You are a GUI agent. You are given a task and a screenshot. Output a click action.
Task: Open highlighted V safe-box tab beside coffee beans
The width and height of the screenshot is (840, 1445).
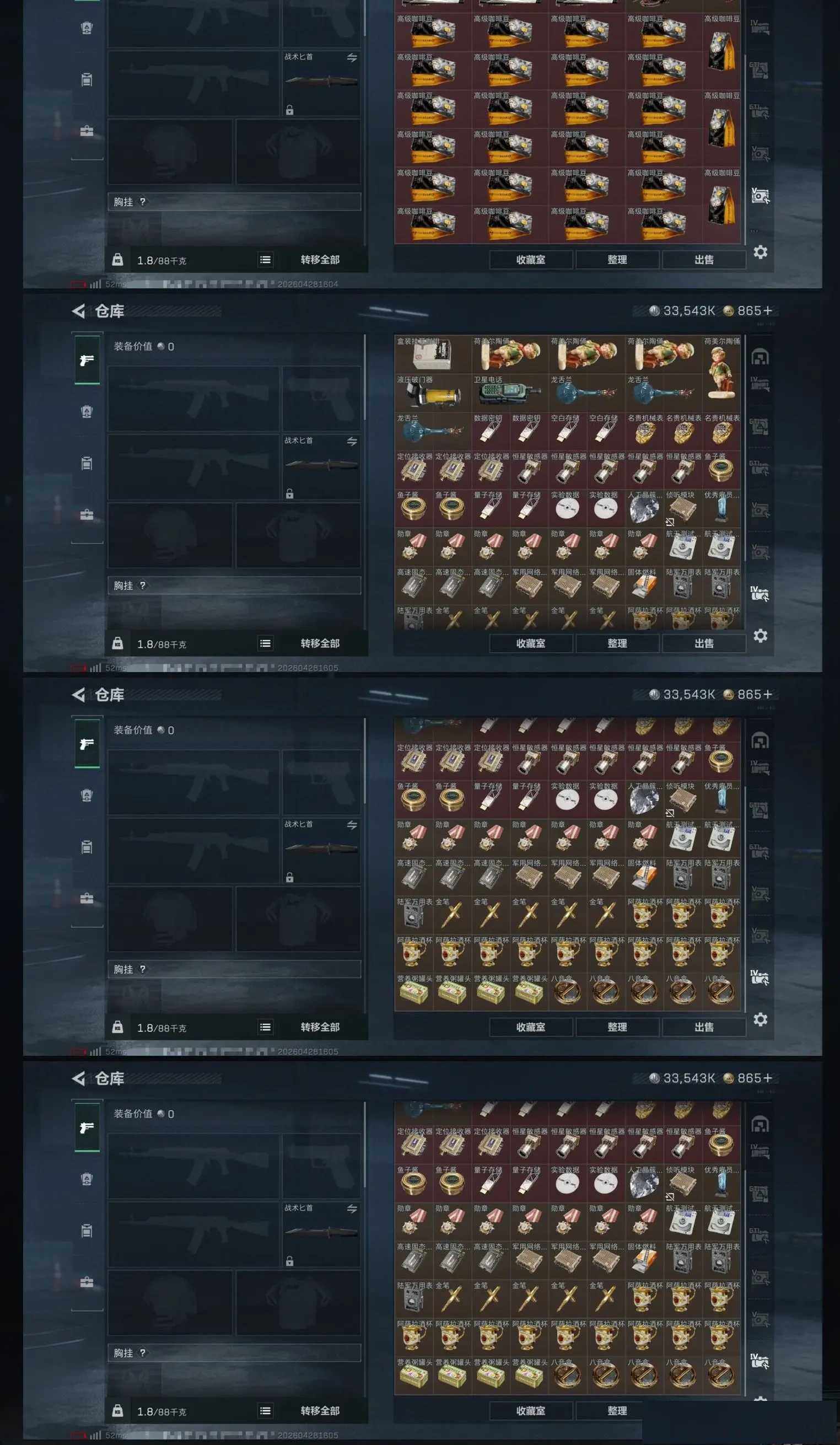(x=760, y=196)
